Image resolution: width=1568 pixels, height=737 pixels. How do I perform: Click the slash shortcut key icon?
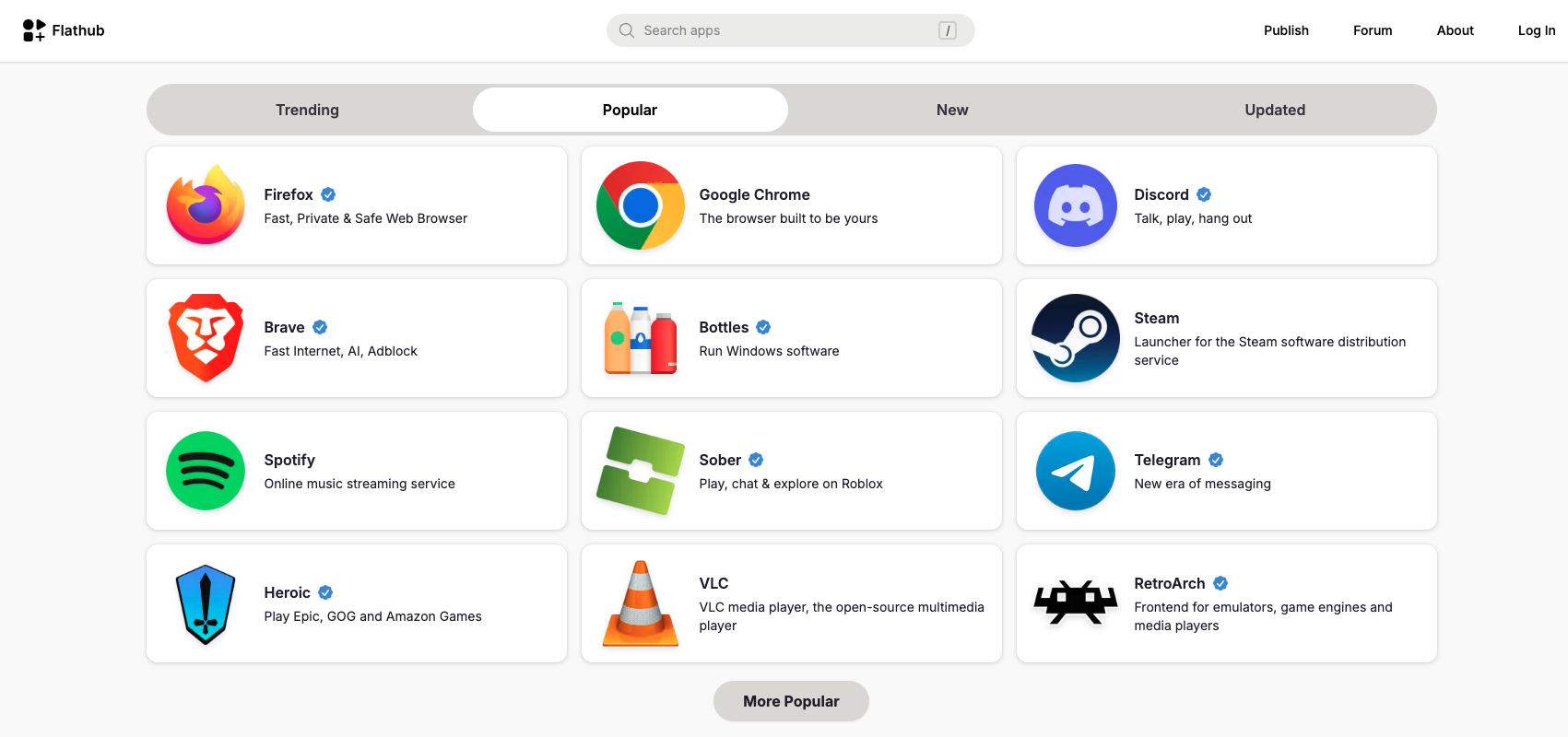pyautogui.click(x=948, y=30)
